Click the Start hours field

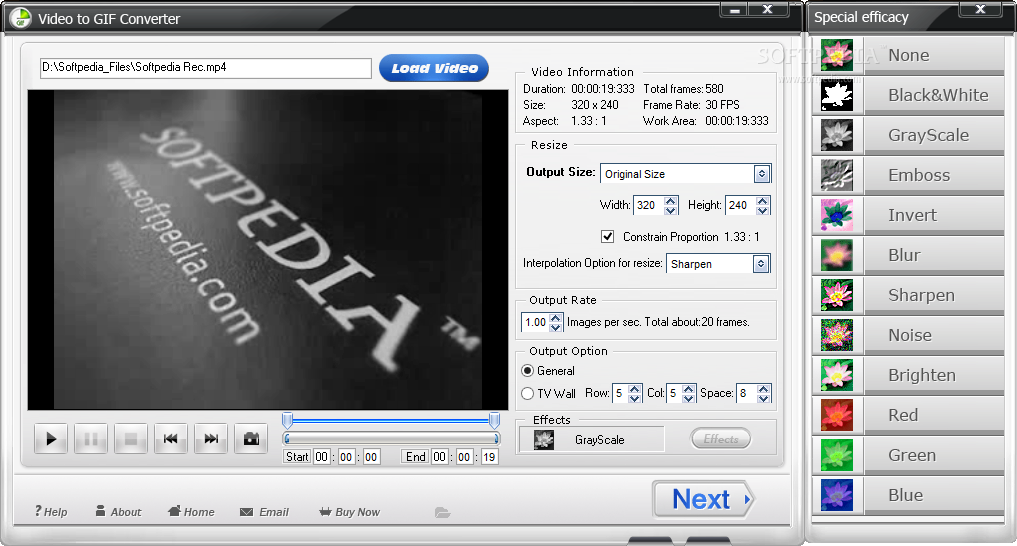322,457
